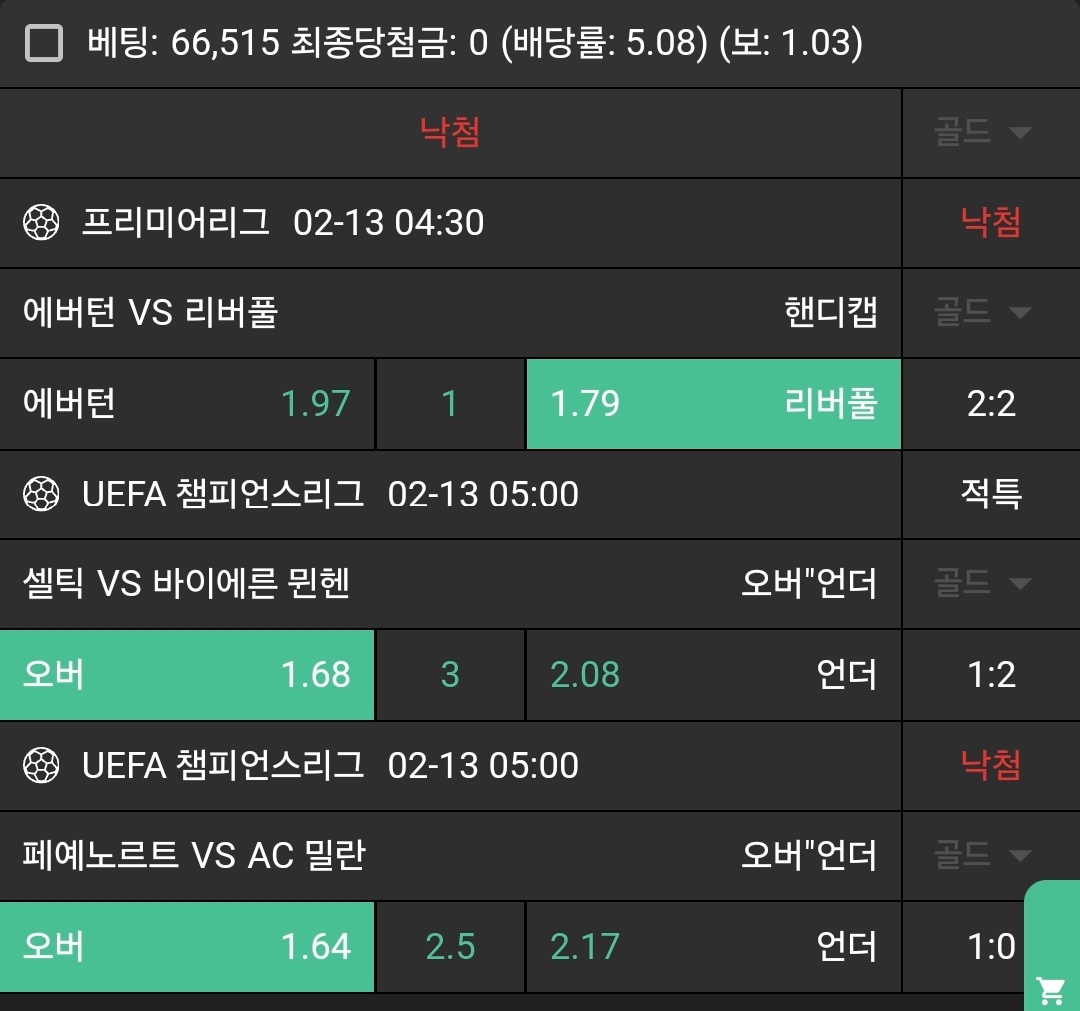Click the 2:2 score result cell
This screenshot has height=1011, width=1080.
tap(991, 404)
